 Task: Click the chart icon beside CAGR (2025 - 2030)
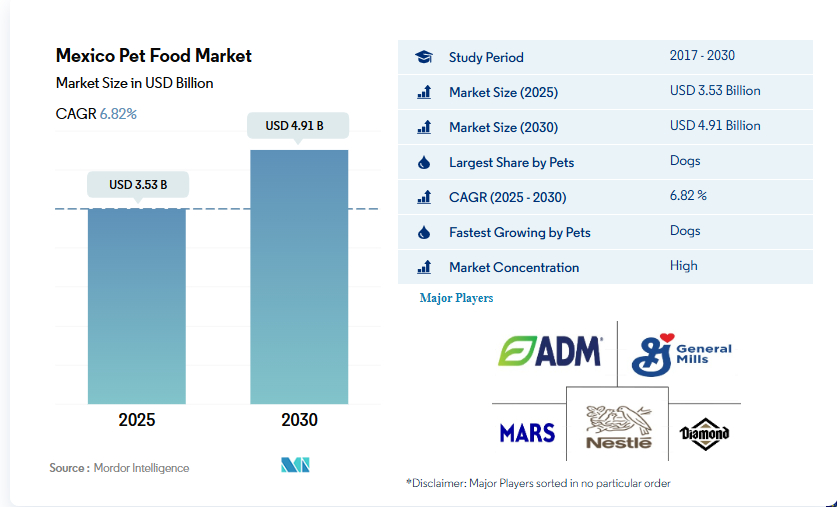(423, 197)
